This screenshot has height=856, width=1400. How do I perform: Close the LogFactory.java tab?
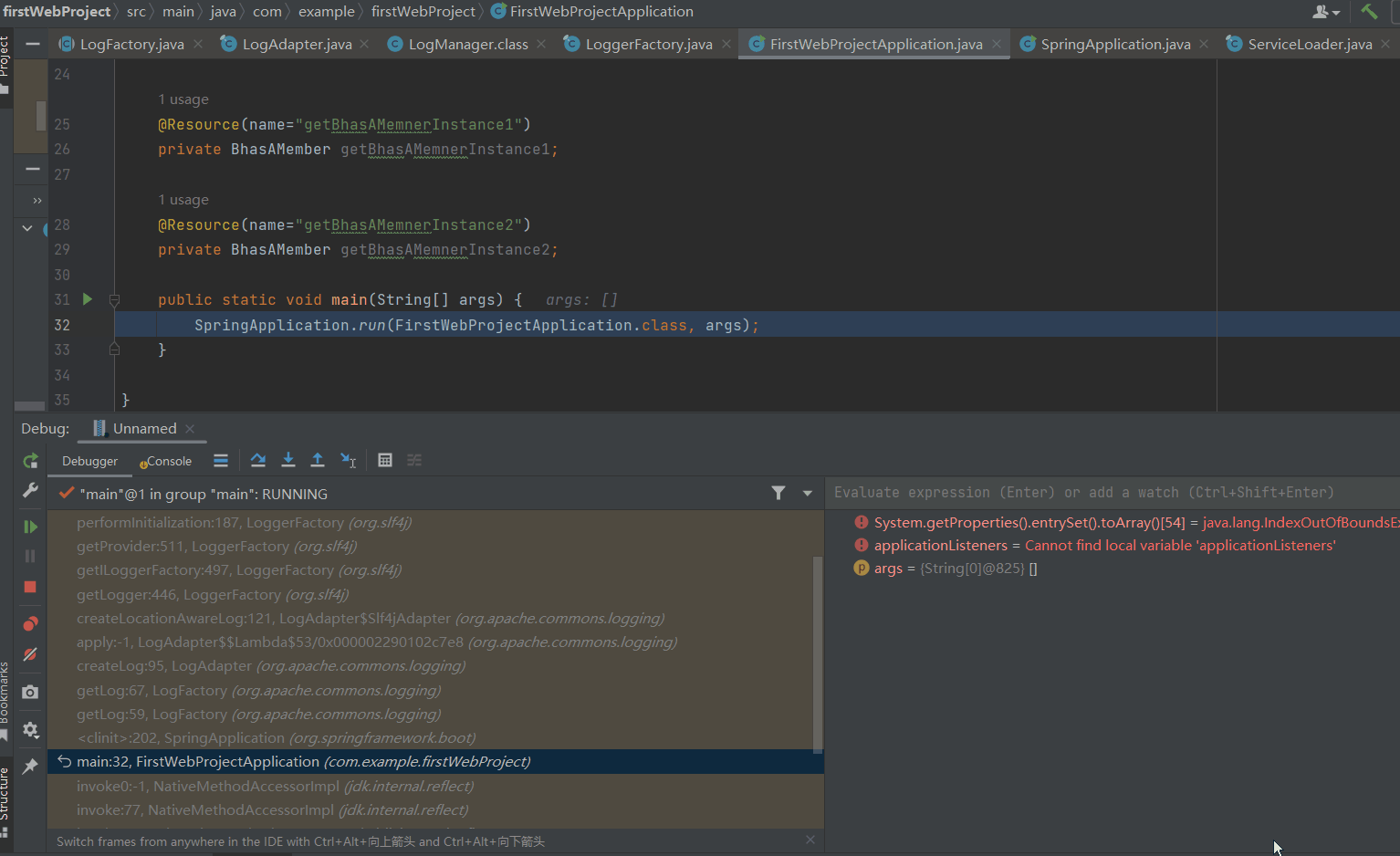(198, 44)
